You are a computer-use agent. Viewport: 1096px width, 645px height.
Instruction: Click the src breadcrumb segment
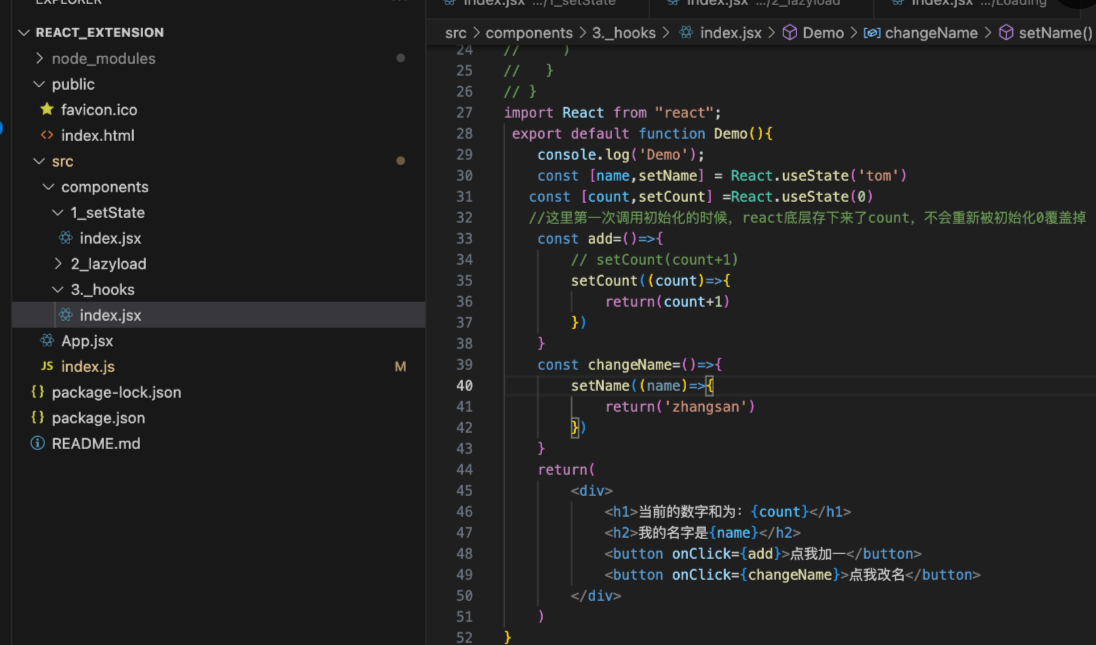[456, 33]
